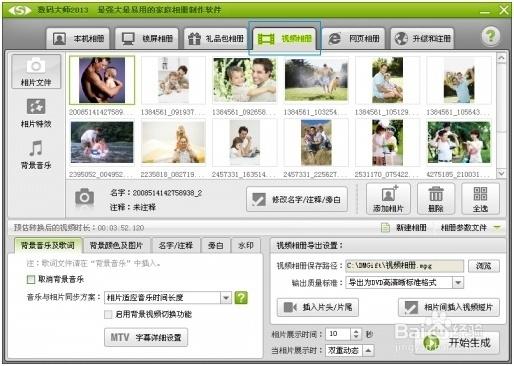The height and width of the screenshot is (366, 514).
Task: Click 全选 select all button
Action: pos(480,199)
